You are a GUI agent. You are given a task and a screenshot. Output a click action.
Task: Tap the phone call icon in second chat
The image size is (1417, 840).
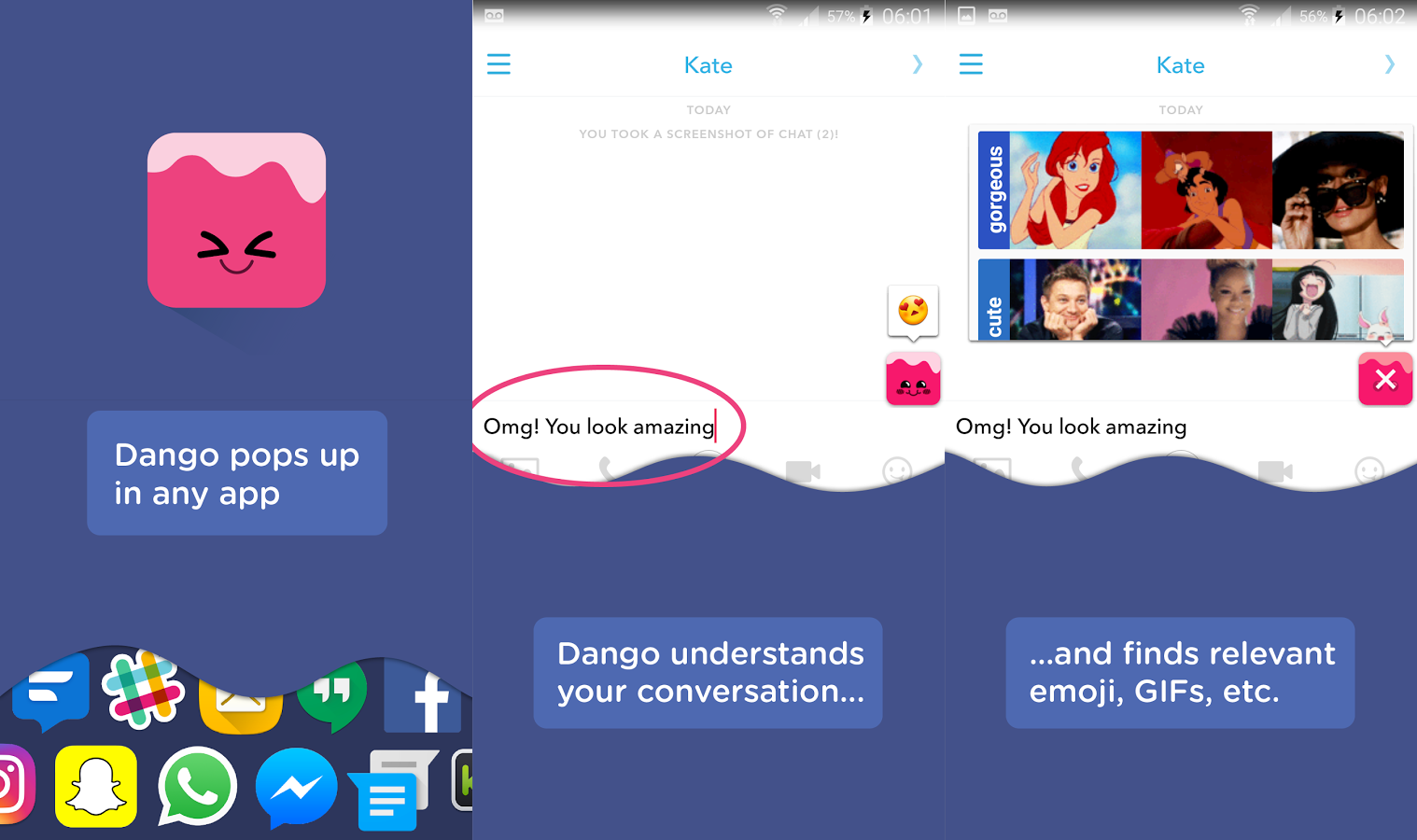[1079, 468]
